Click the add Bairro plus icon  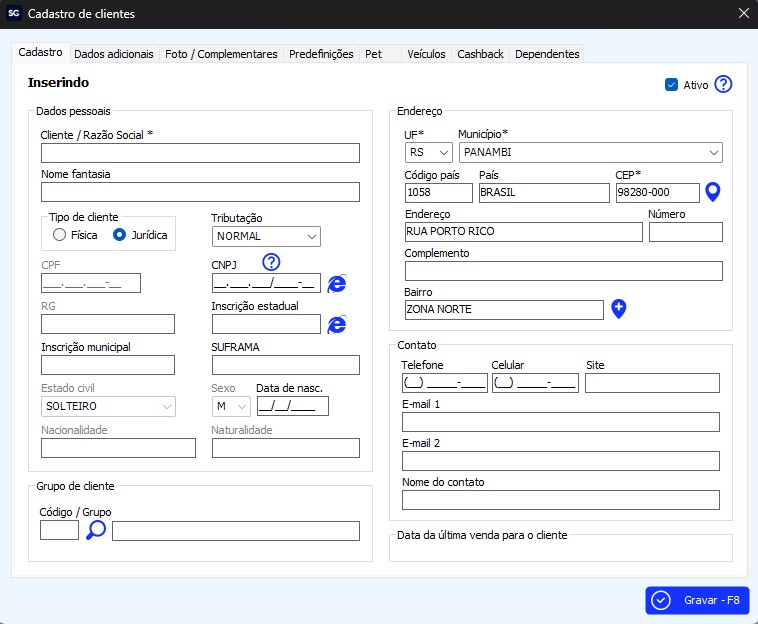tap(619, 309)
